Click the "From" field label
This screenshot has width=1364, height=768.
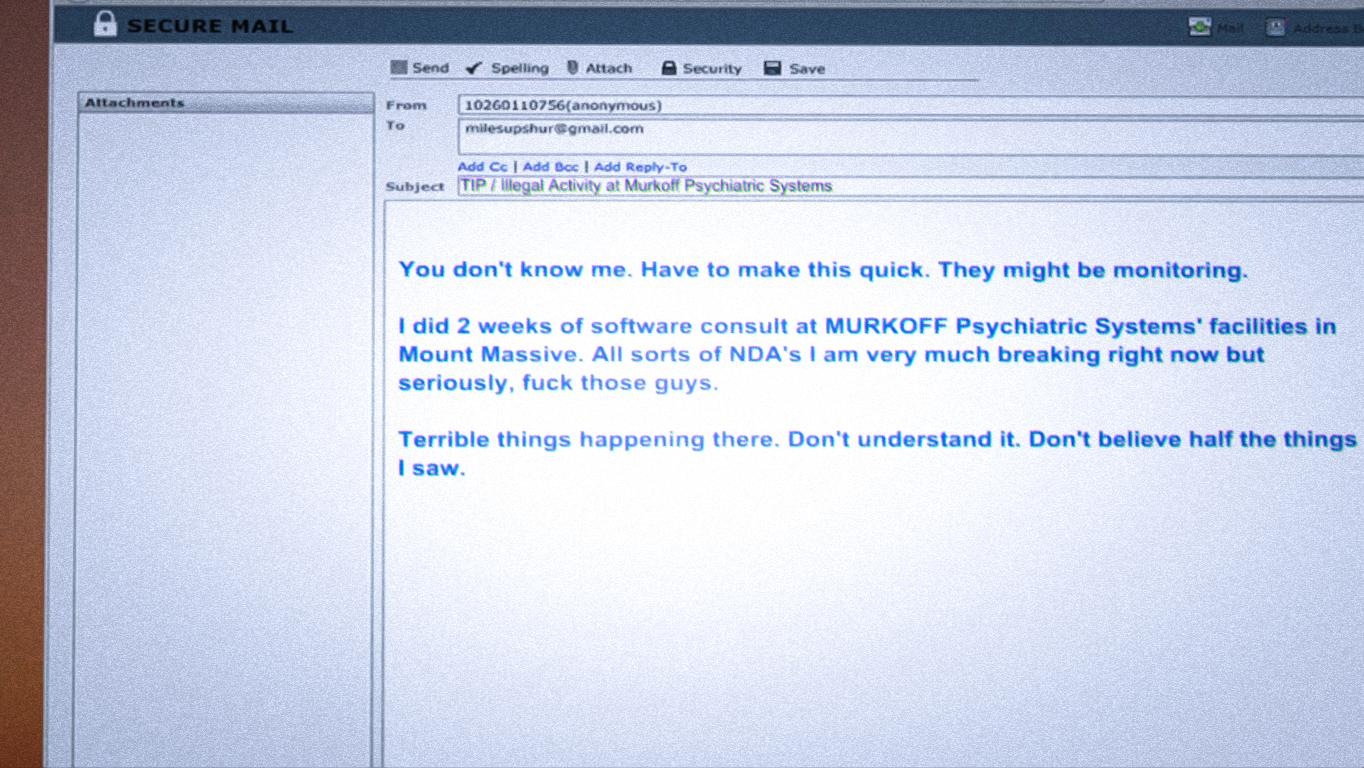[406, 105]
